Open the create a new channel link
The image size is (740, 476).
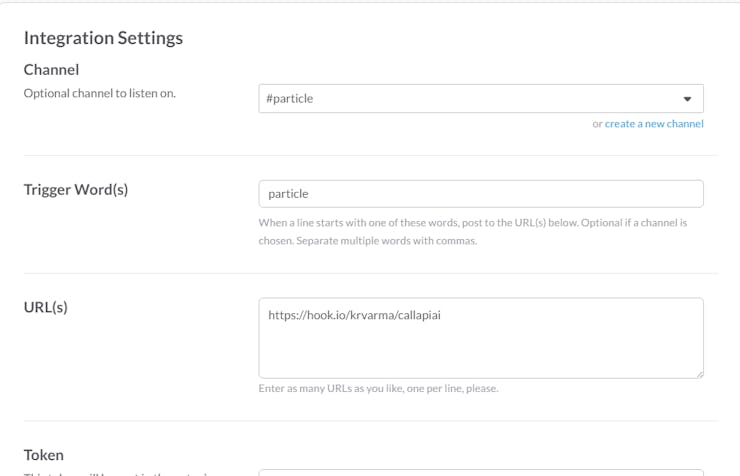[654, 124]
